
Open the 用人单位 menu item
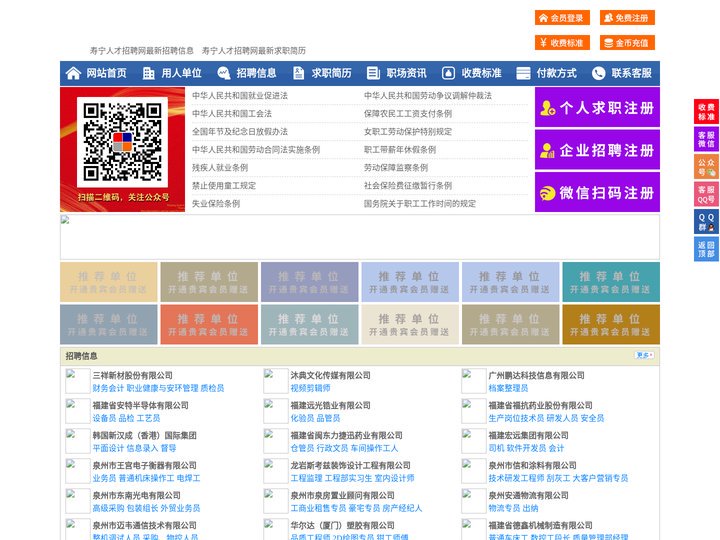click(181, 73)
